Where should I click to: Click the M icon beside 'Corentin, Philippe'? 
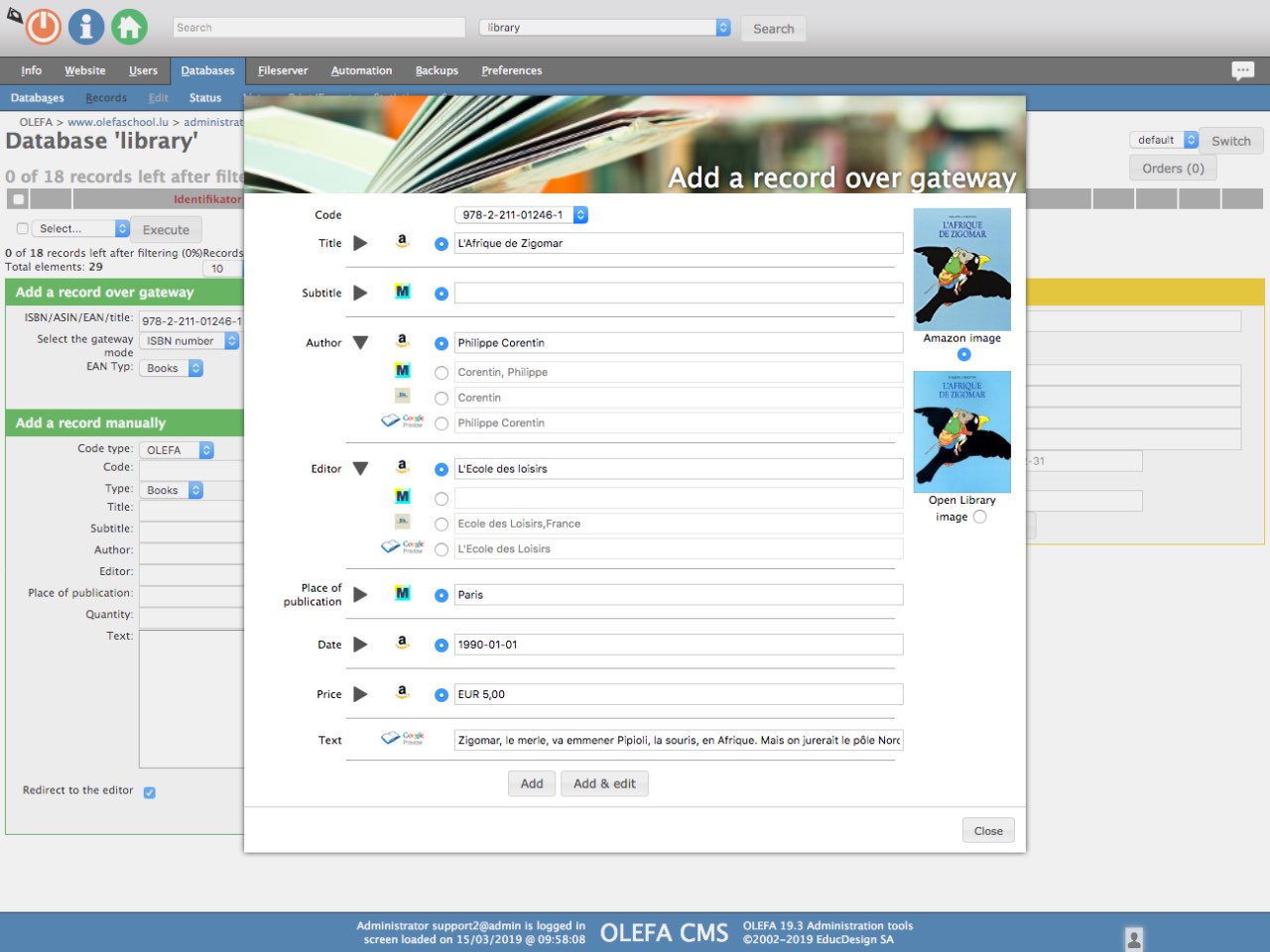pos(402,371)
